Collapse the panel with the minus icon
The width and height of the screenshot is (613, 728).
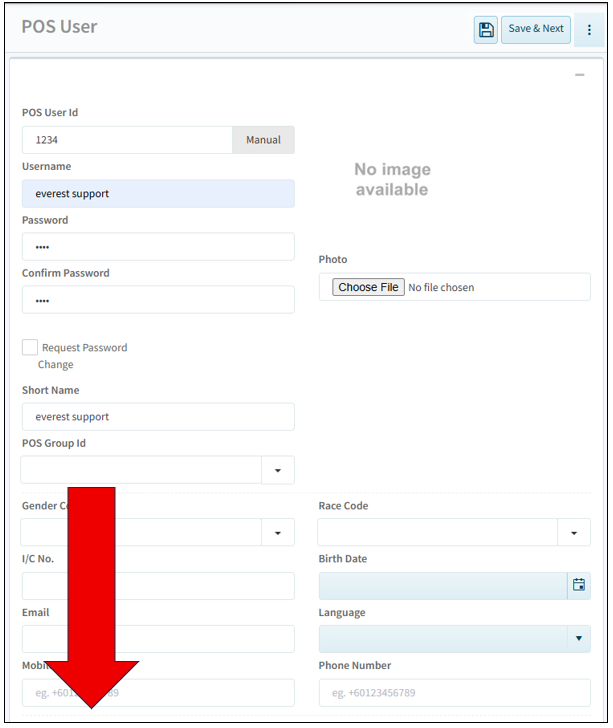pyautogui.click(x=579, y=75)
